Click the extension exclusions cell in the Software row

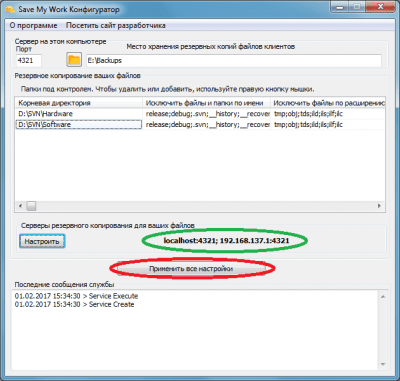(x=328, y=125)
